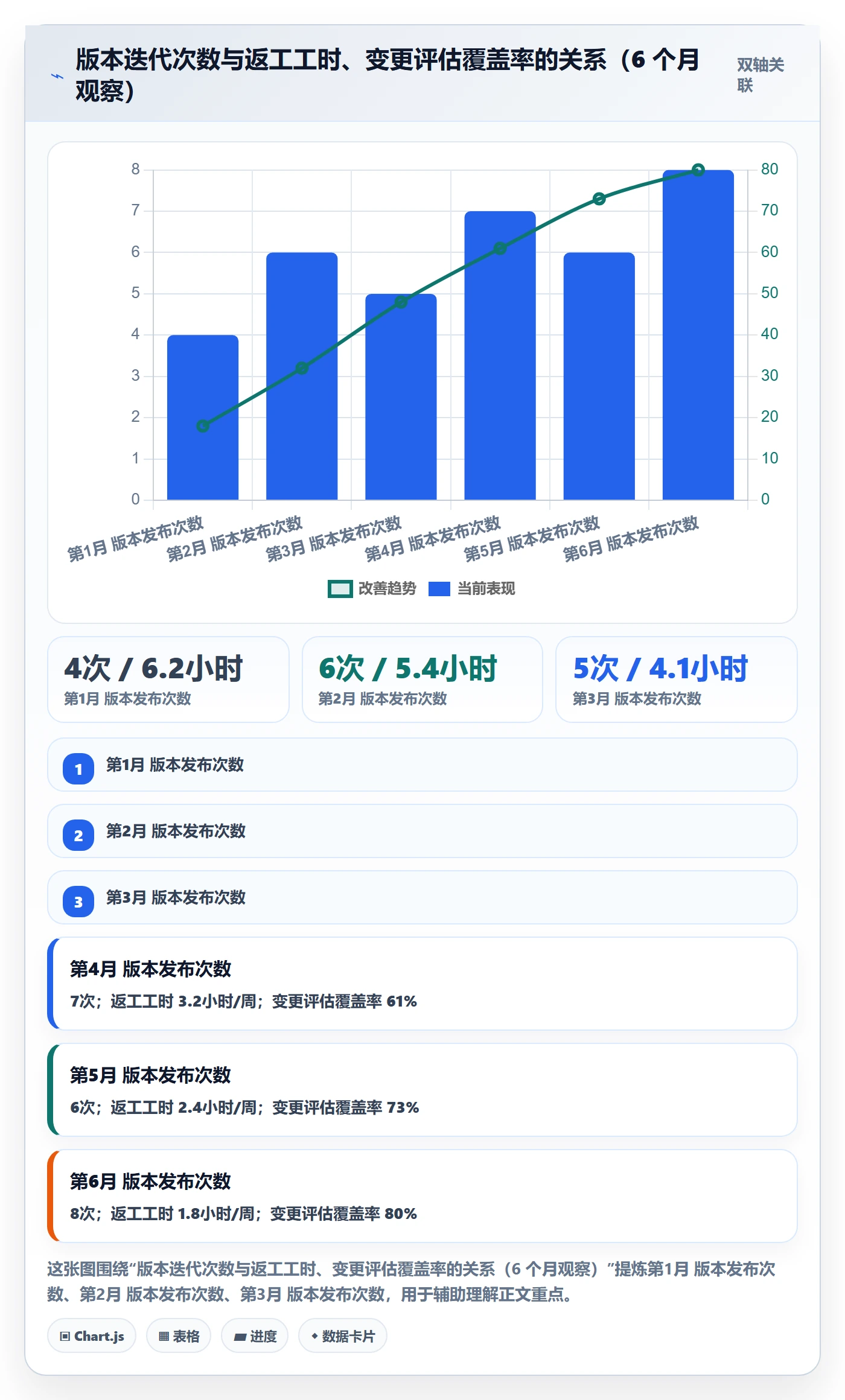Click number badge 3 in the list
This screenshot has height=1400, width=845.
[x=78, y=902]
